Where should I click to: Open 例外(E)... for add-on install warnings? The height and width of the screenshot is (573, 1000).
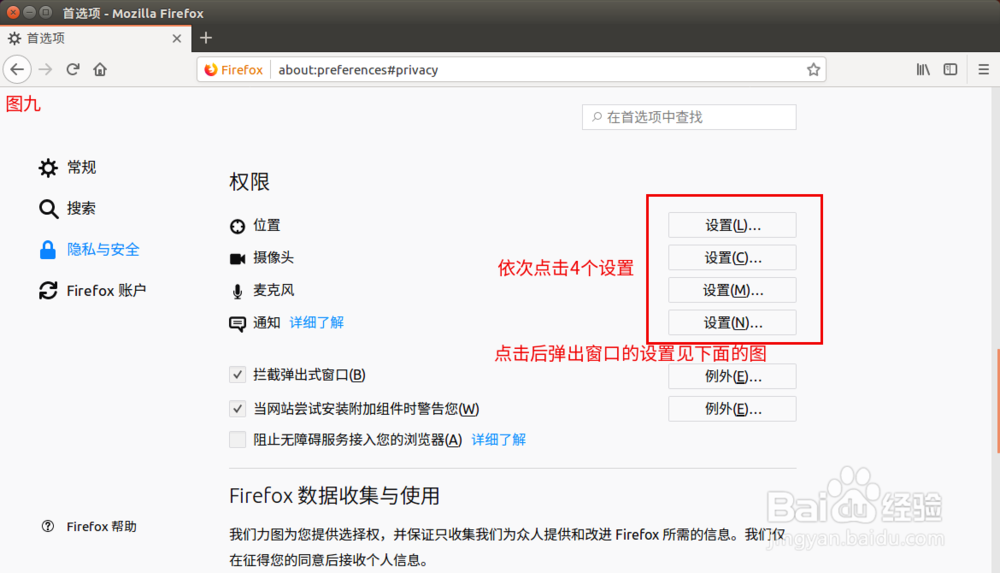[732, 409]
